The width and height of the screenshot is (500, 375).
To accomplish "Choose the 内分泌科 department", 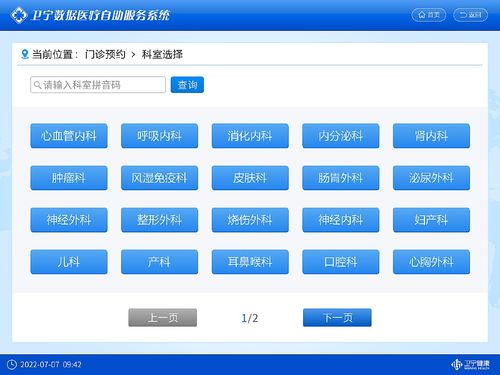I will tap(341, 136).
